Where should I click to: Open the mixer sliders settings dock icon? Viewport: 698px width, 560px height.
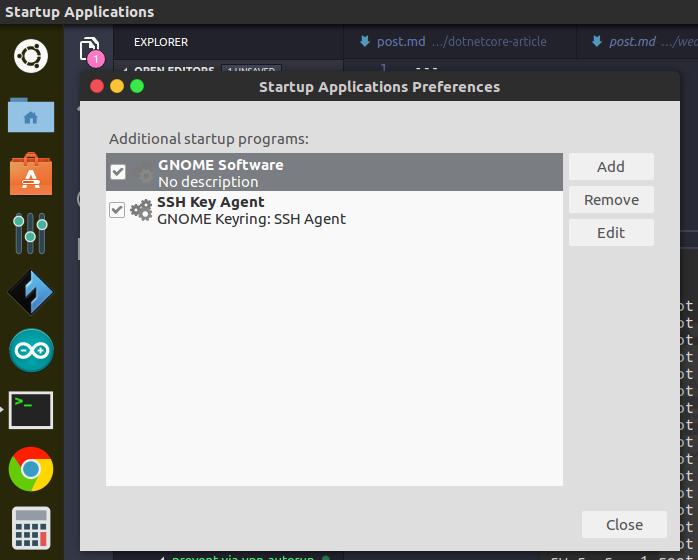coord(30,233)
